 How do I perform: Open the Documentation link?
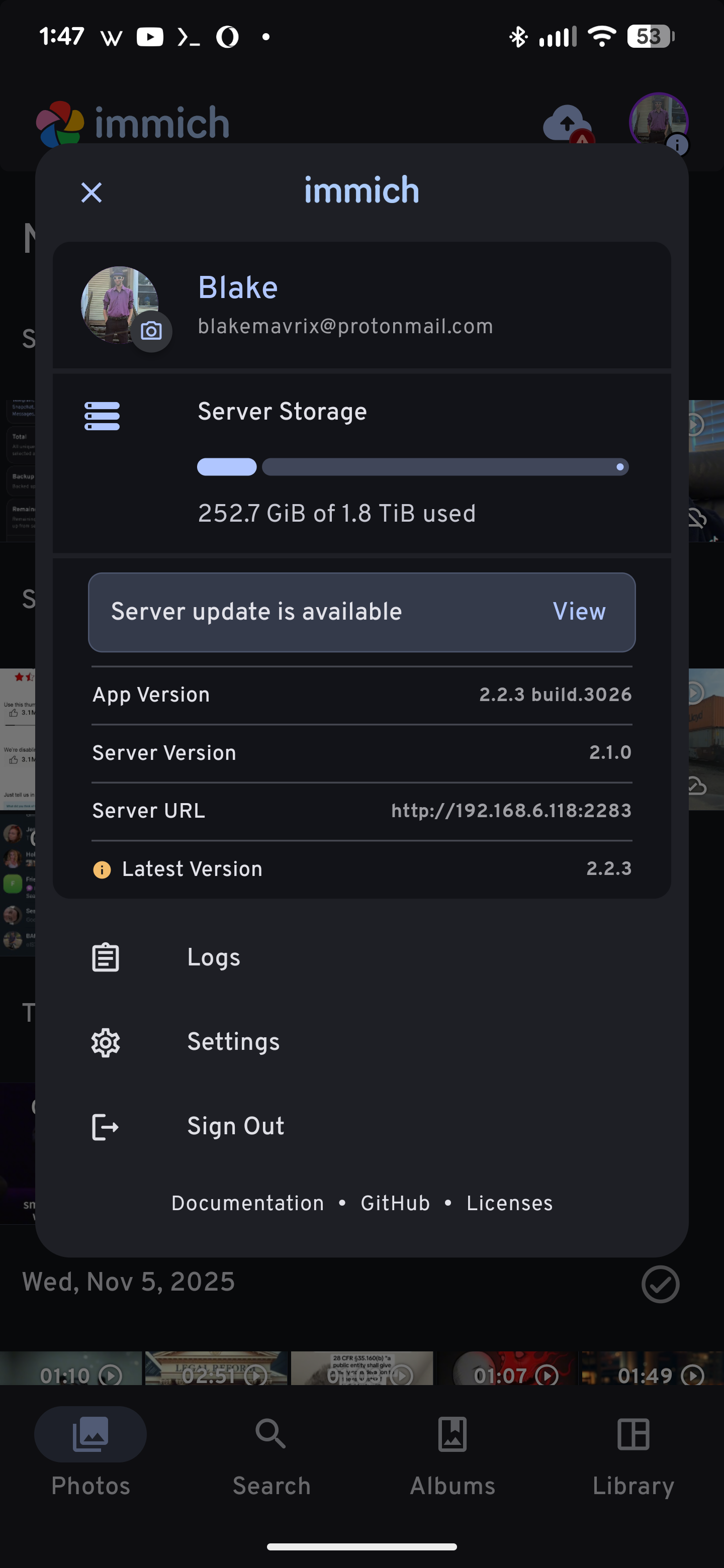(x=247, y=1204)
